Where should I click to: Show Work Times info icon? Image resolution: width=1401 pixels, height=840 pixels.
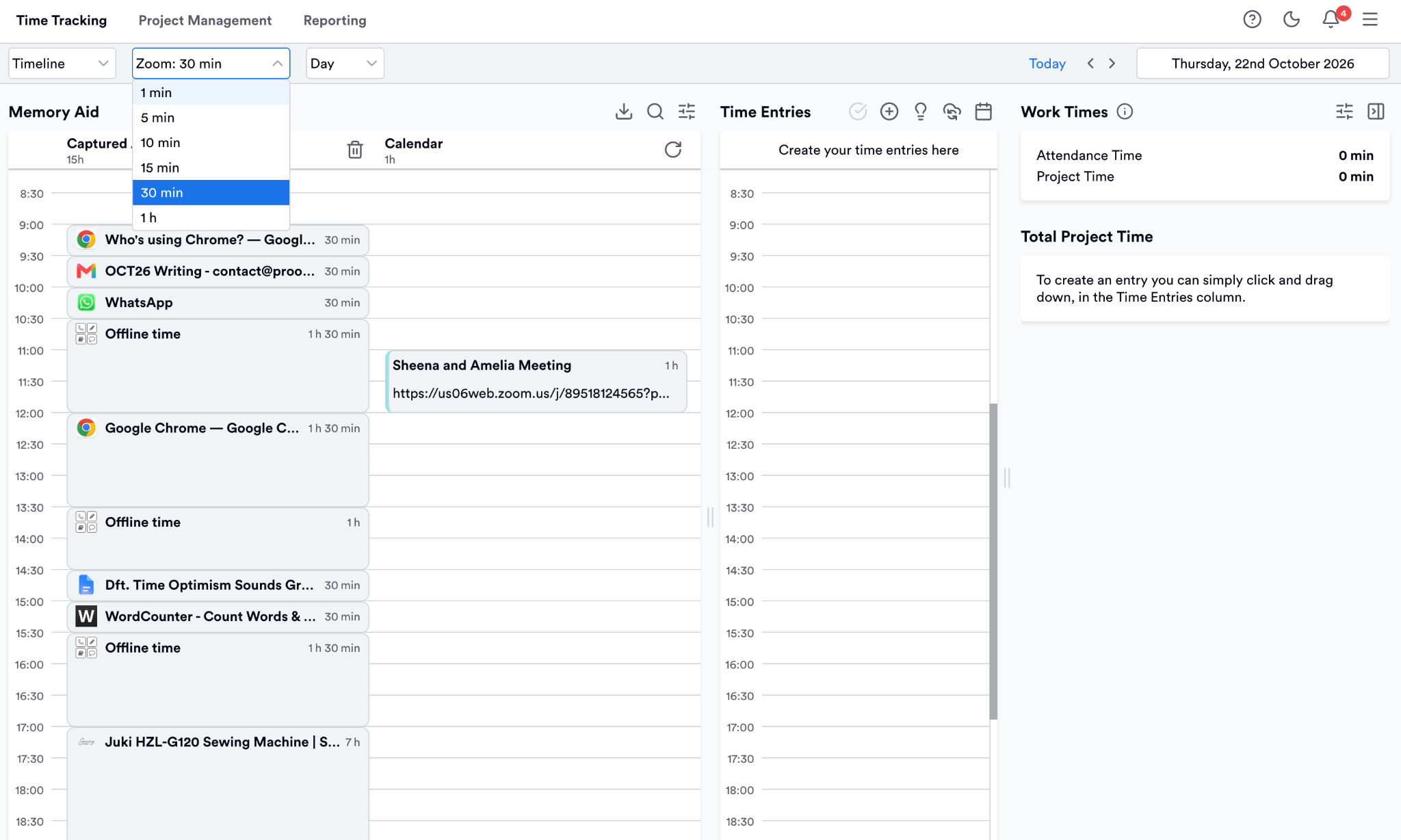coord(1125,111)
